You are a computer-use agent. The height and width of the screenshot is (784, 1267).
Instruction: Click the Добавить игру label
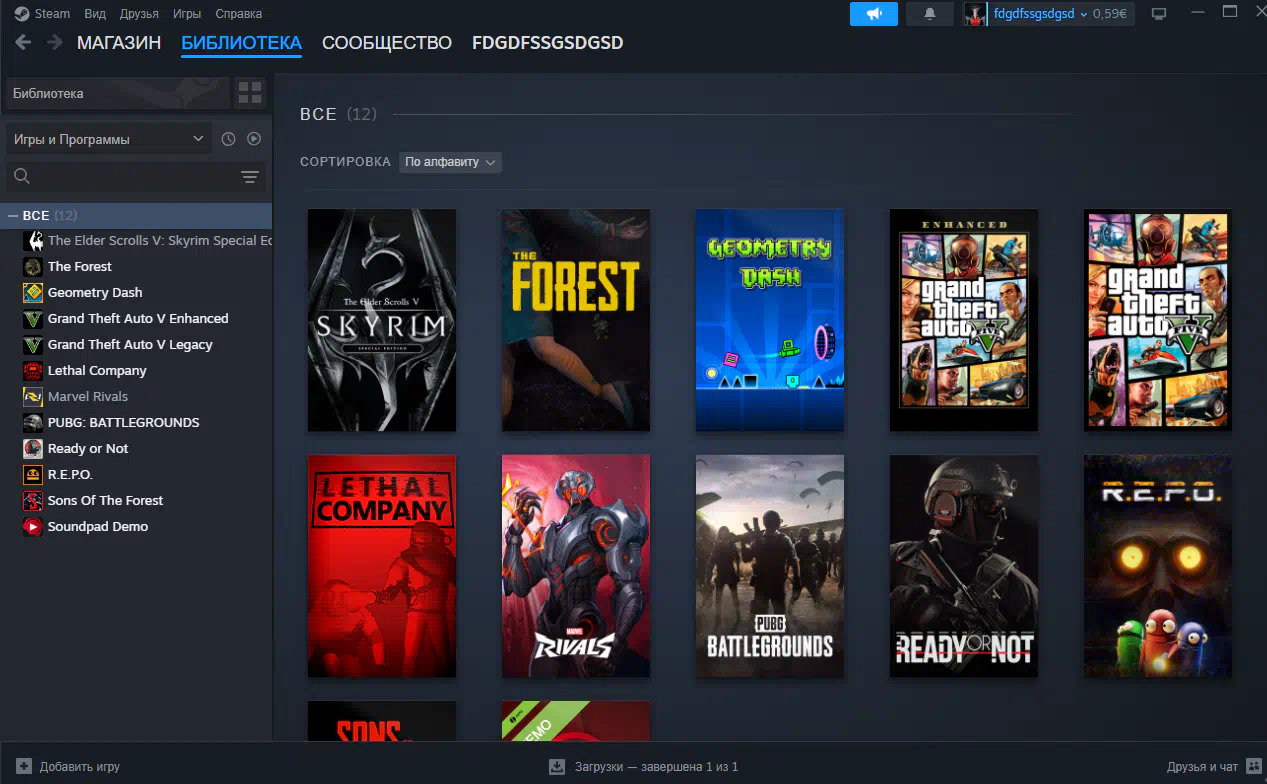coord(80,767)
